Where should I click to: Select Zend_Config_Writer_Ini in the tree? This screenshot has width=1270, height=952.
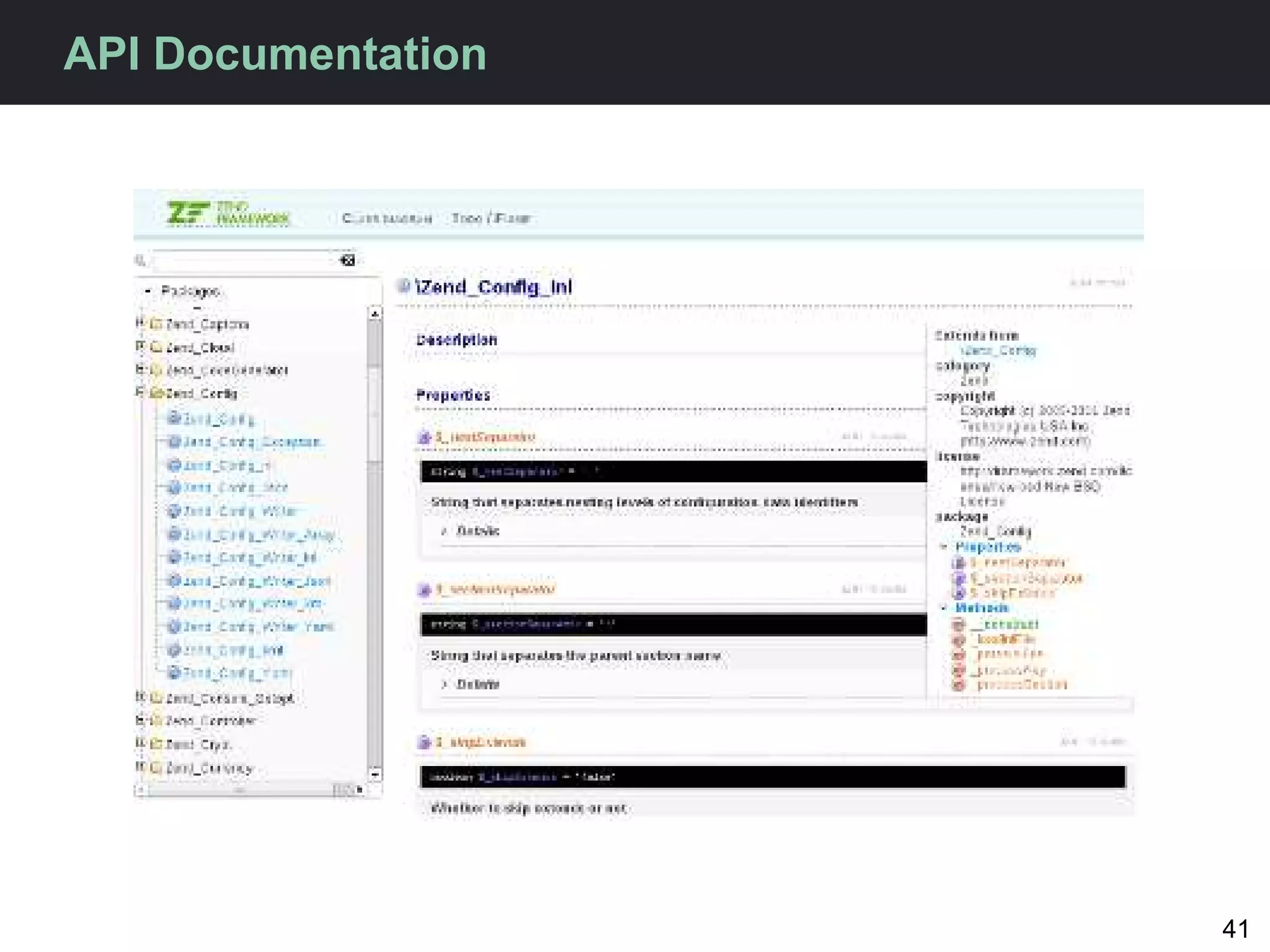click(x=250, y=557)
